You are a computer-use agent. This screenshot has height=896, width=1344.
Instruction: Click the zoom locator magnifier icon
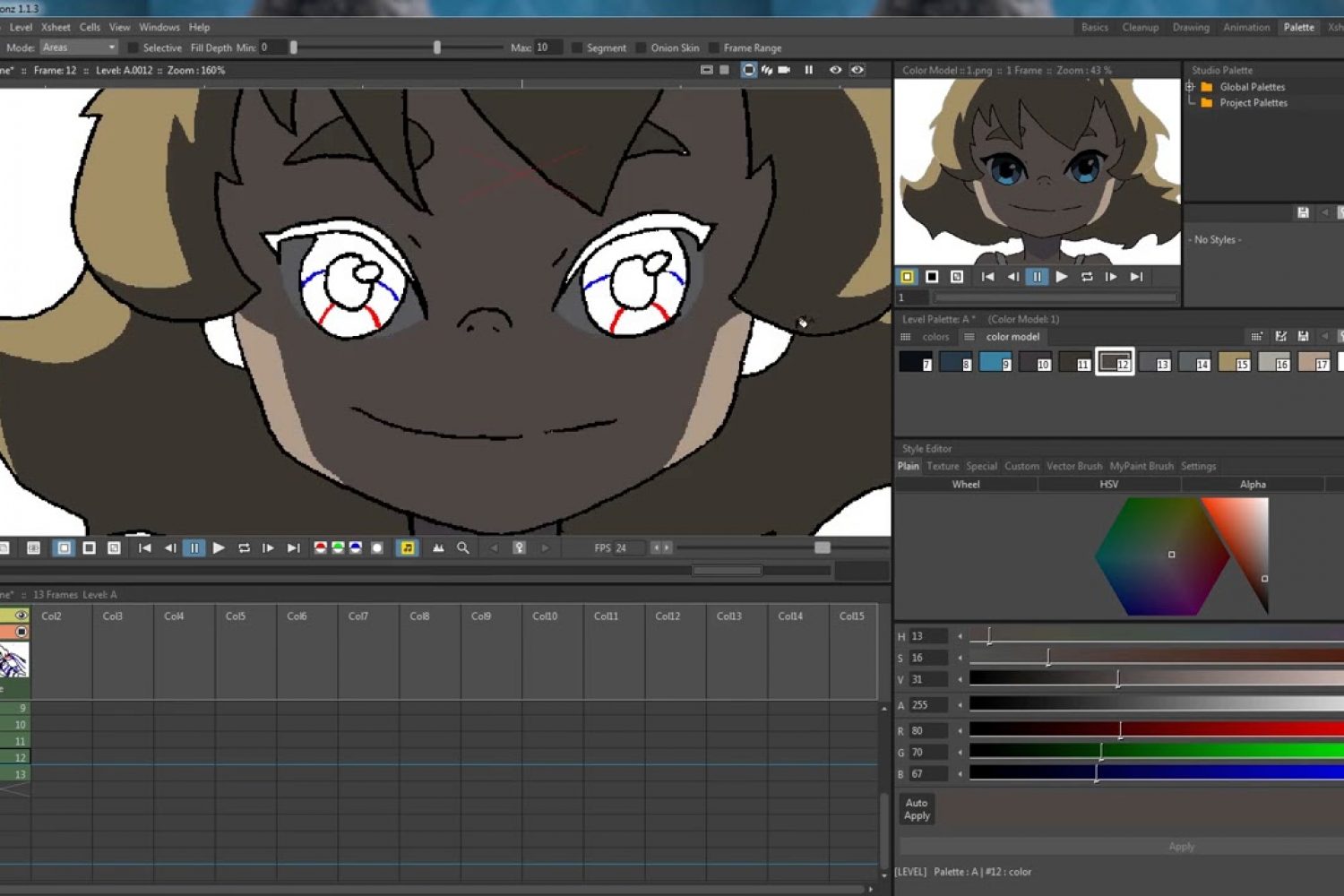click(x=463, y=548)
